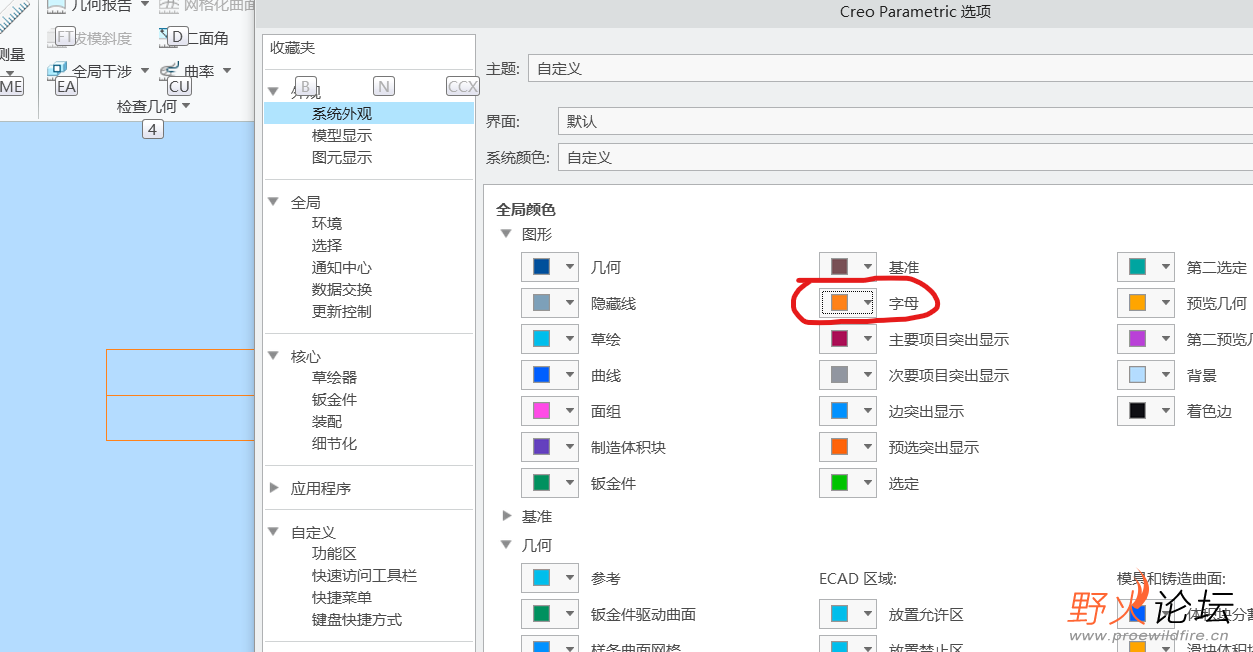Change the 钣金件 green swatch in 图形

click(x=549, y=483)
